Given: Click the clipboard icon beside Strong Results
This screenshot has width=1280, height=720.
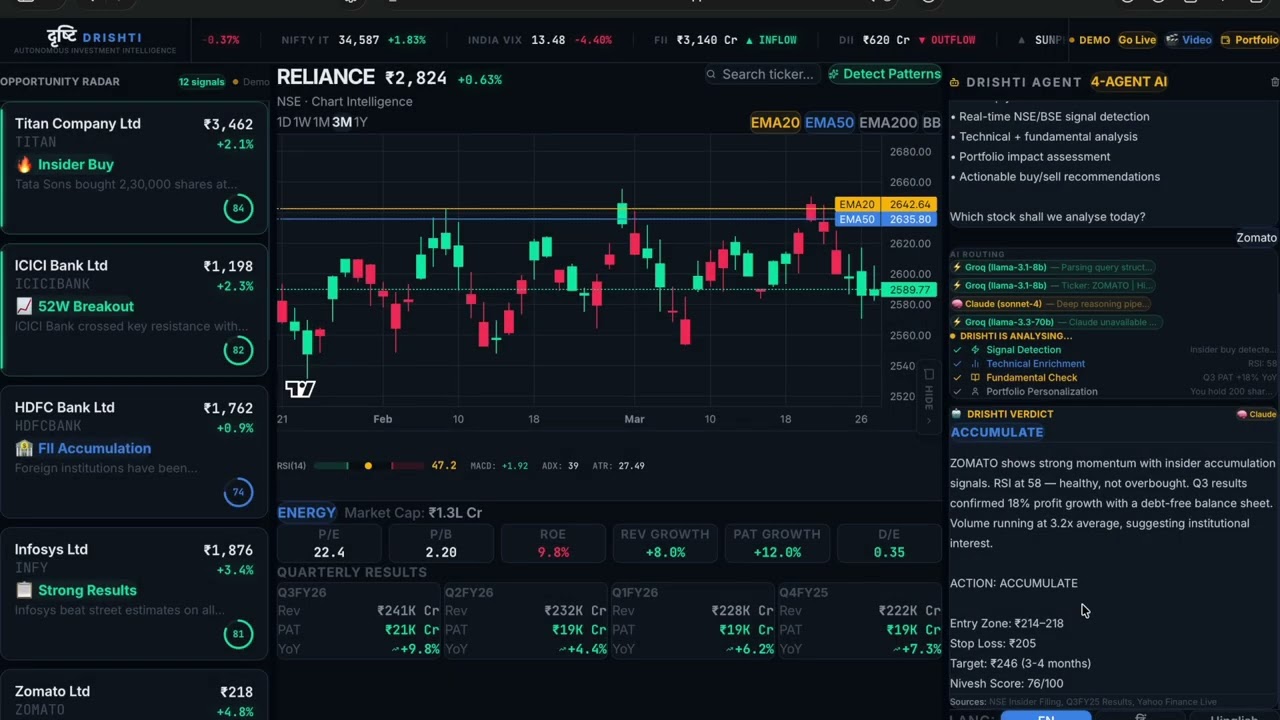Looking at the screenshot, I should [24, 590].
